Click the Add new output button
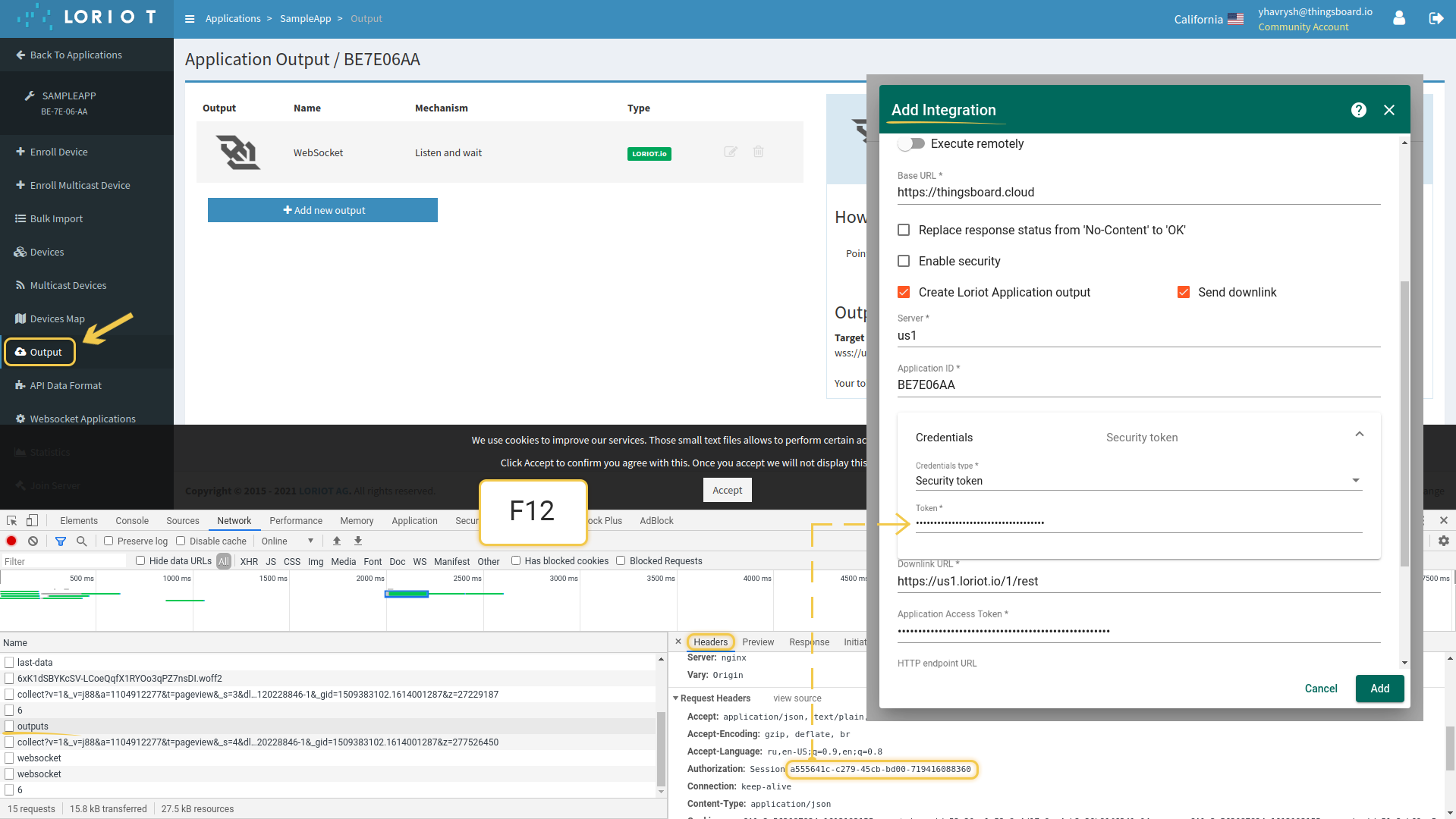Viewport: 1456px width, 819px height. pyautogui.click(x=322, y=210)
